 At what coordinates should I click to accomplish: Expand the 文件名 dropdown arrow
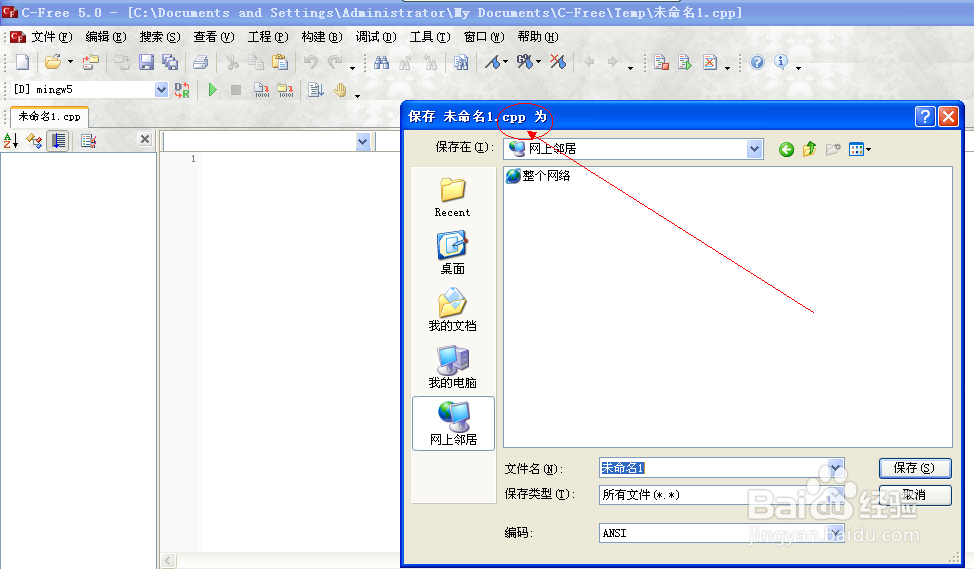[x=835, y=468]
